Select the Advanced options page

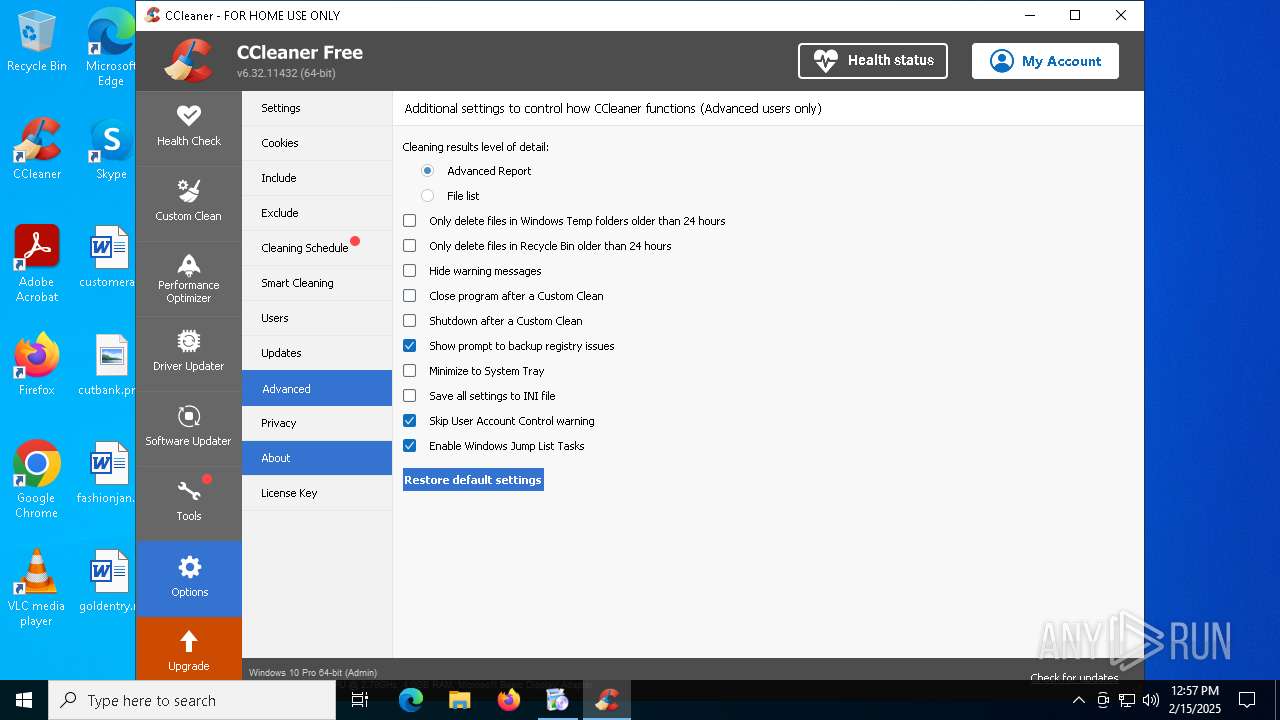pos(317,388)
